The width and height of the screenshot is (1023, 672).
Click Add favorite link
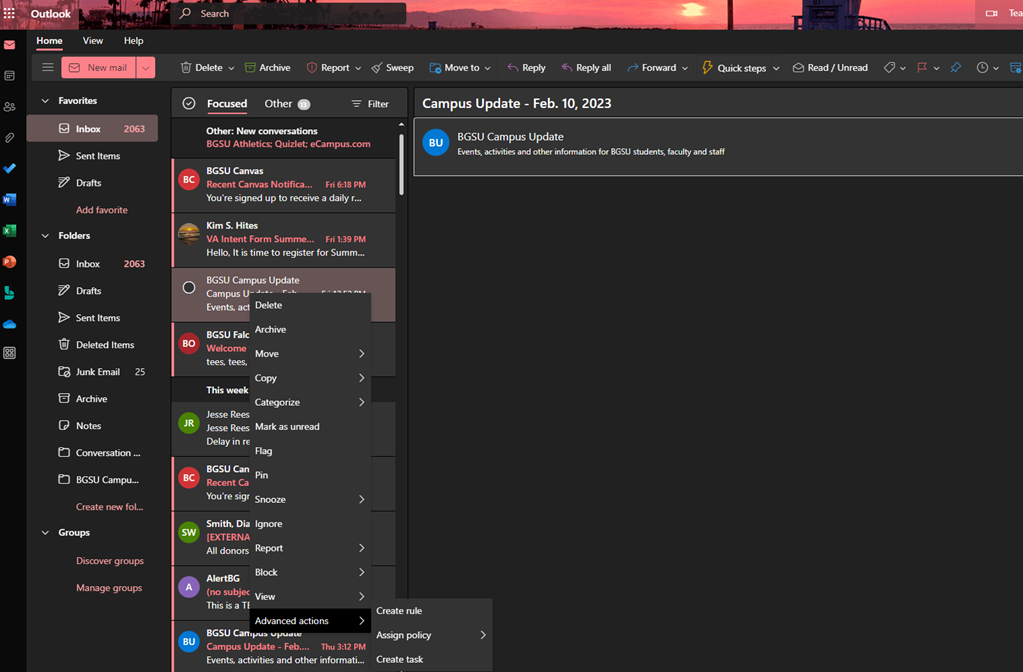(x=102, y=210)
